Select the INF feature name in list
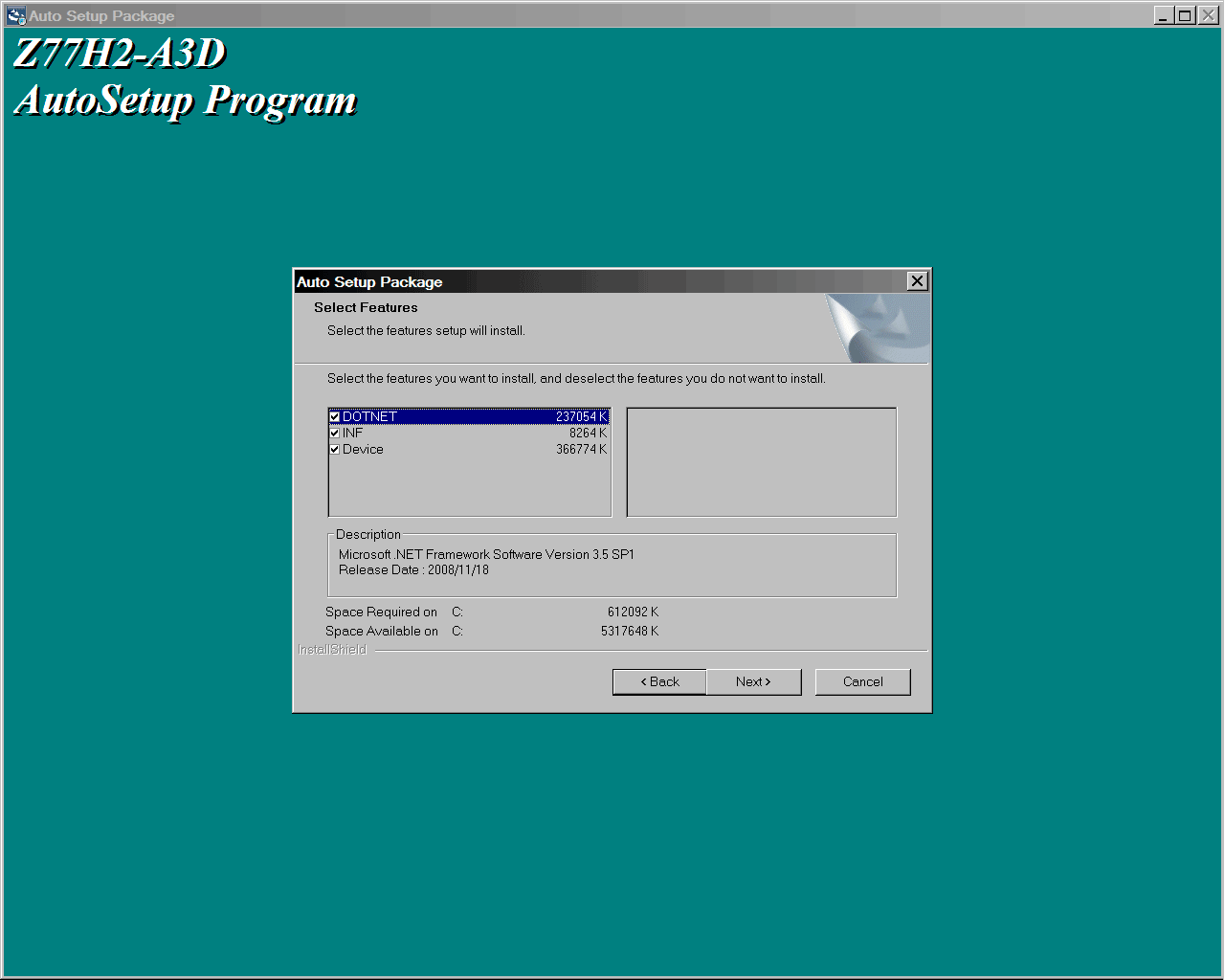1225x980 pixels. point(353,433)
